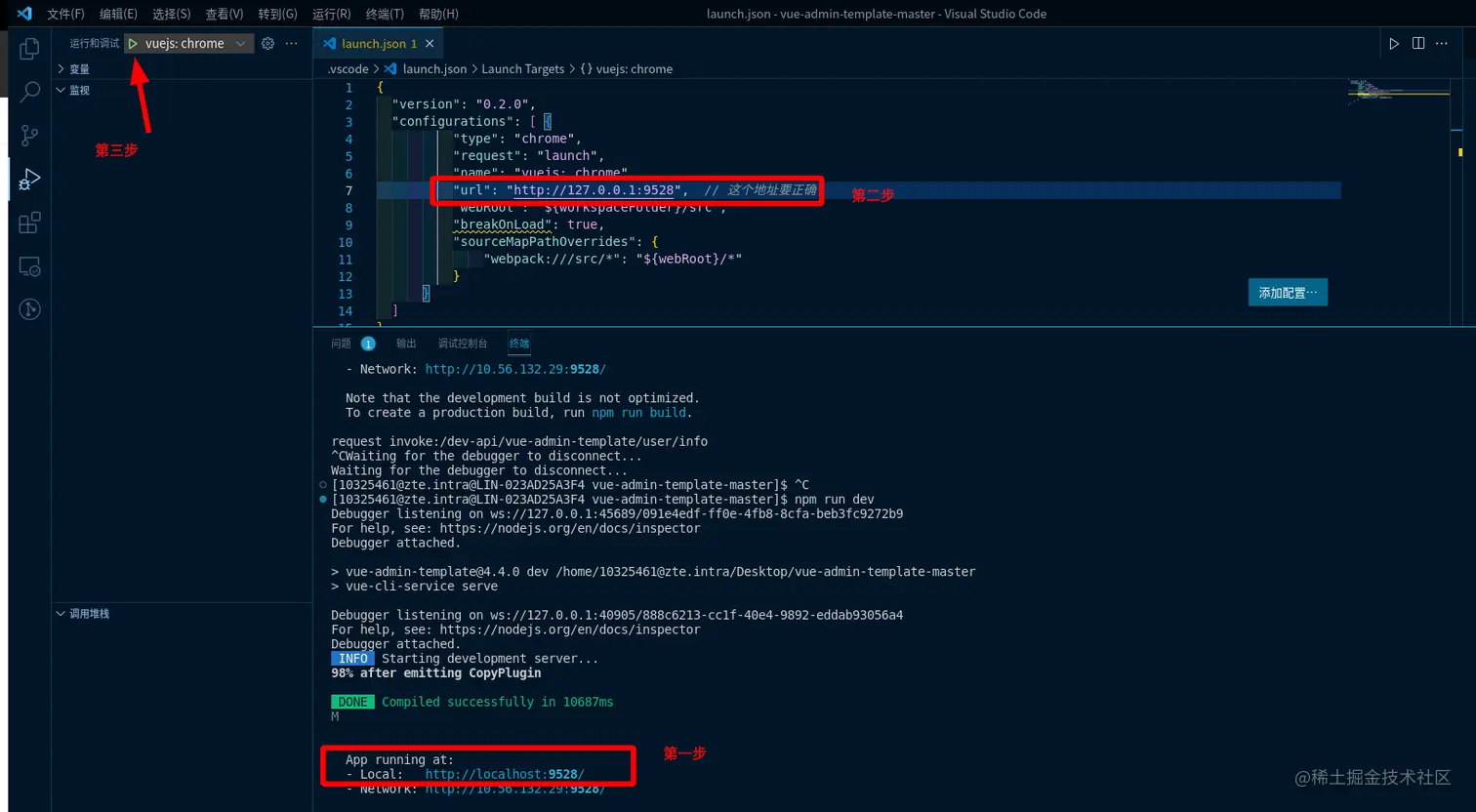Open the '{} vuejs: chrome' breadcrumb
This screenshot has height=812, width=1476.
pyautogui.click(x=627, y=69)
